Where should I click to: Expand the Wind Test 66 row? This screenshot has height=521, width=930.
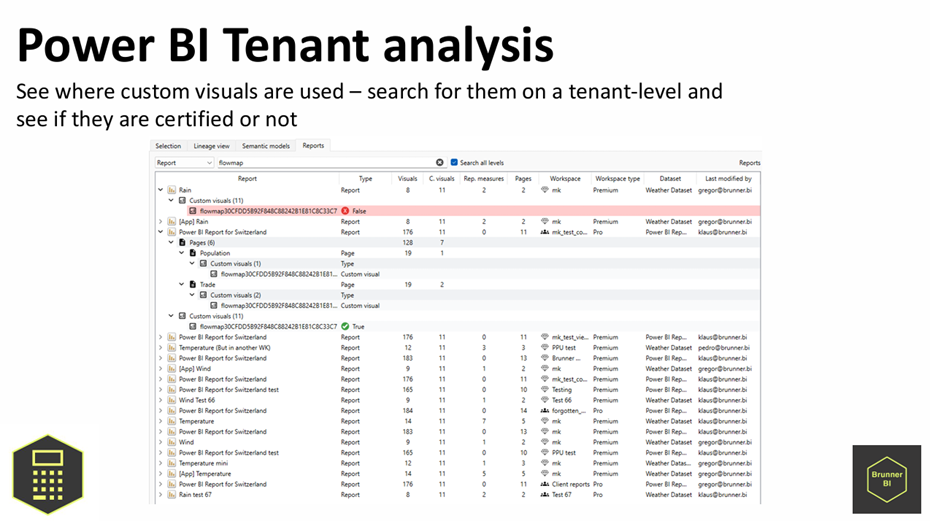[160, 401]
